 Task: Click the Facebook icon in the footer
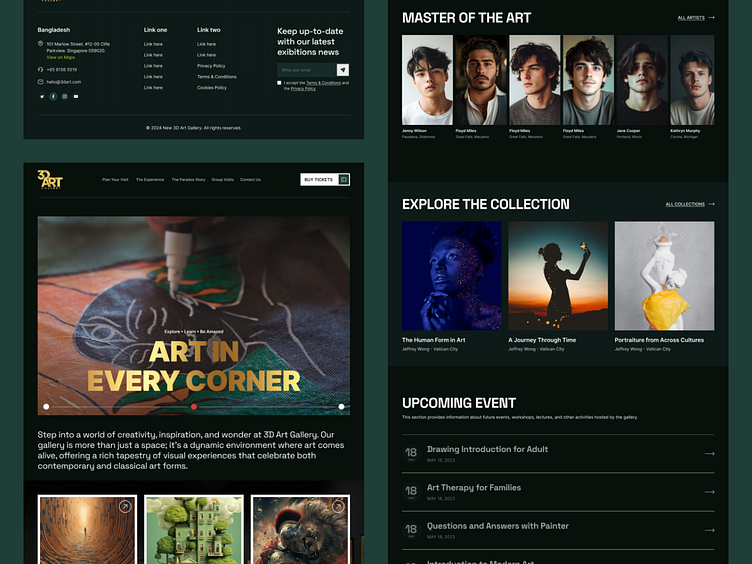coord(53,96)
